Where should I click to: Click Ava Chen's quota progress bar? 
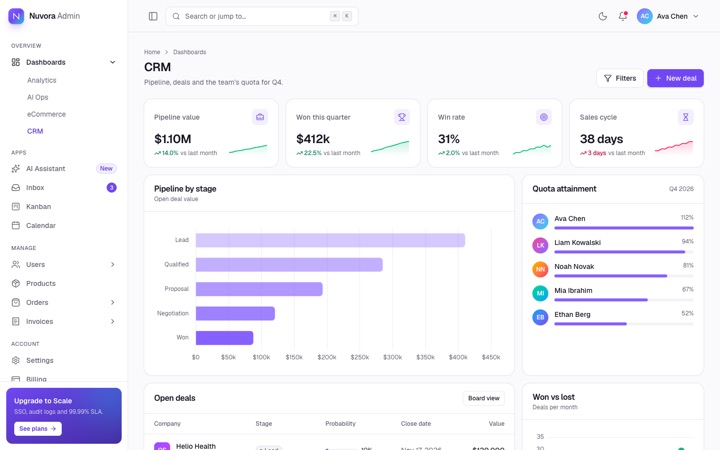tap(624, 228)
